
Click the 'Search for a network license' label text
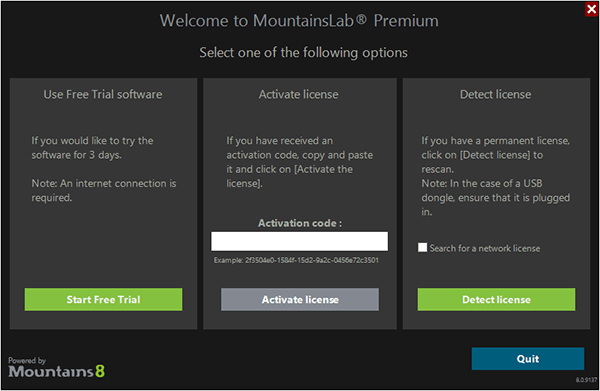[x=485, y=248]
